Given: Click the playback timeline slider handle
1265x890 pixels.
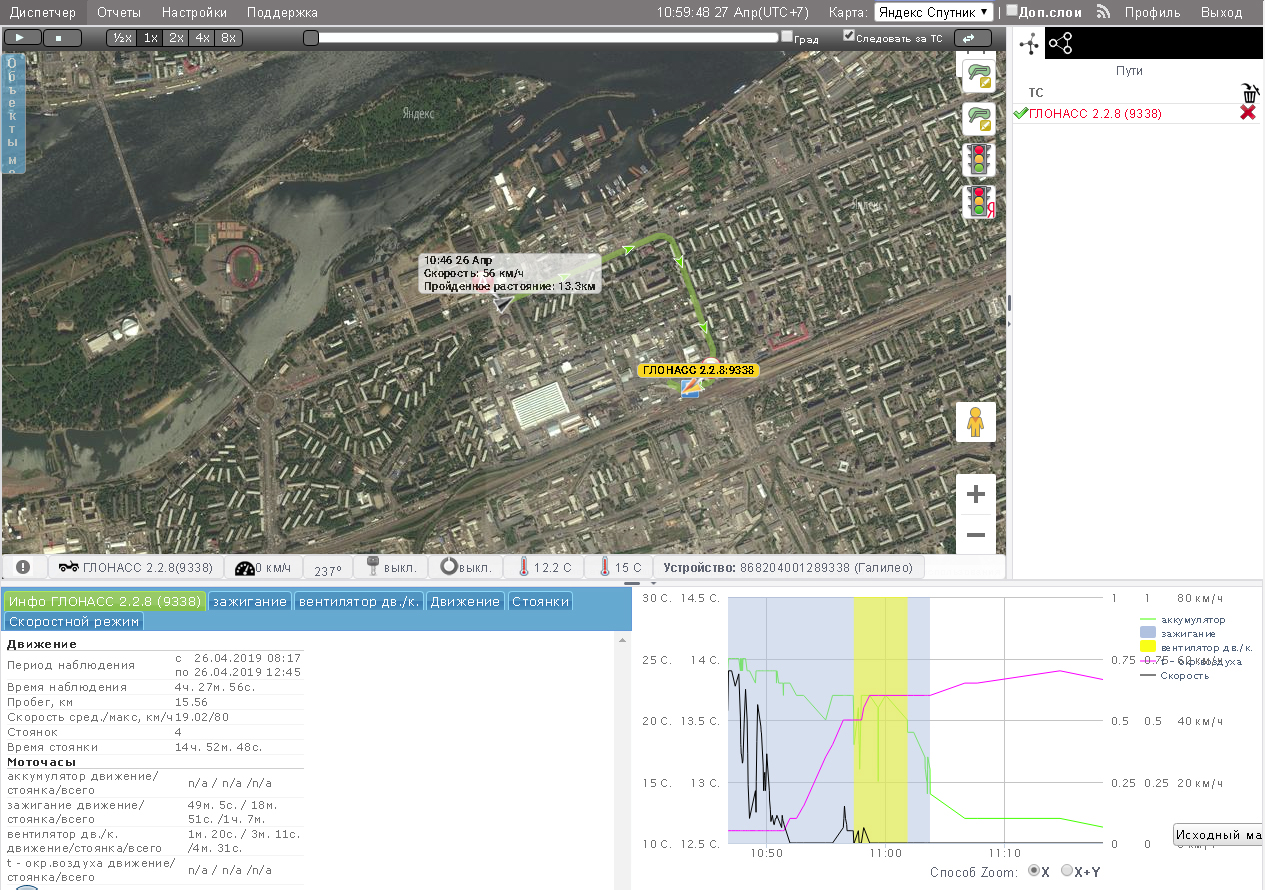Looking at the screenshot, I should [311, 37].
